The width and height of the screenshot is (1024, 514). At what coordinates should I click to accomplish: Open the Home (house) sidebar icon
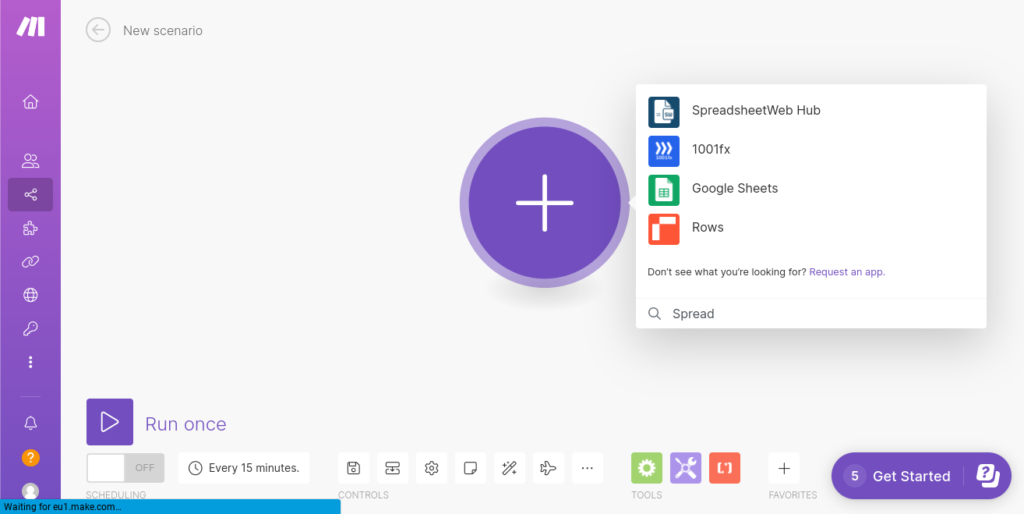click(30, 102)
